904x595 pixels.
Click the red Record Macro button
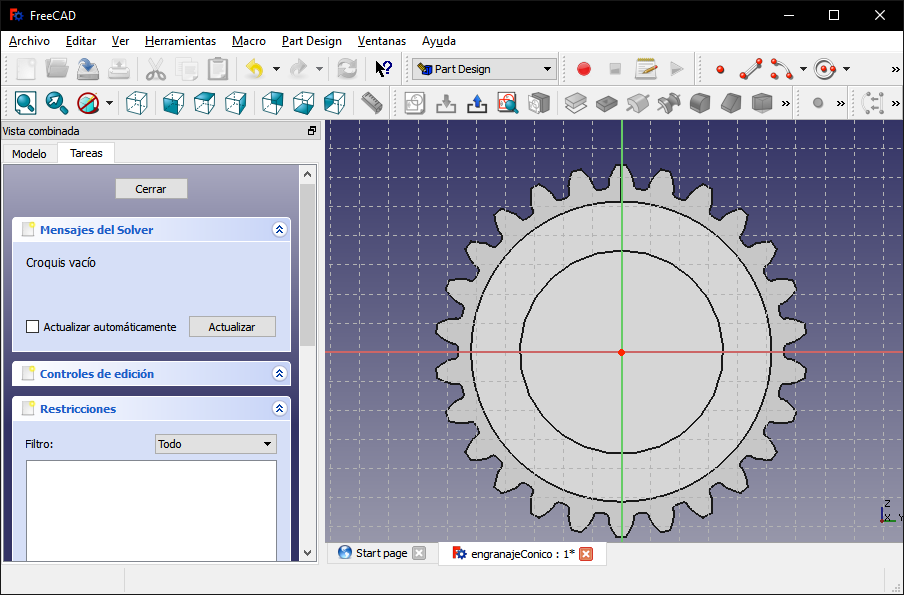click(x=584, y=69)
